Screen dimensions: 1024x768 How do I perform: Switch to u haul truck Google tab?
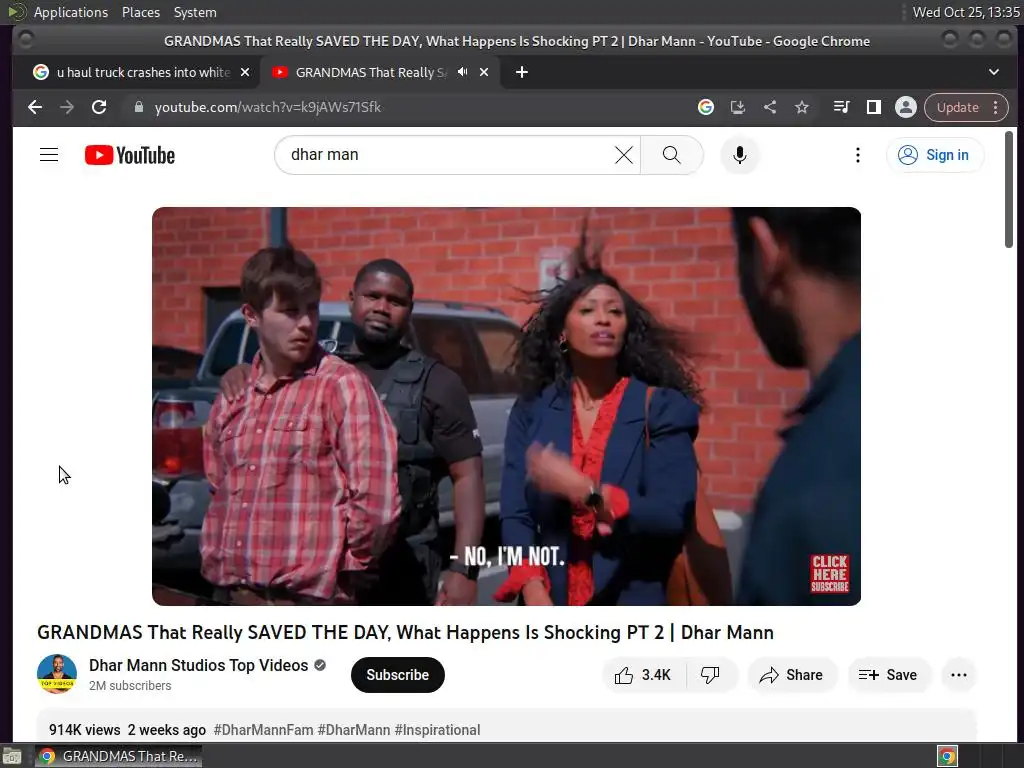pyautogui.click(x=142, y=72)
